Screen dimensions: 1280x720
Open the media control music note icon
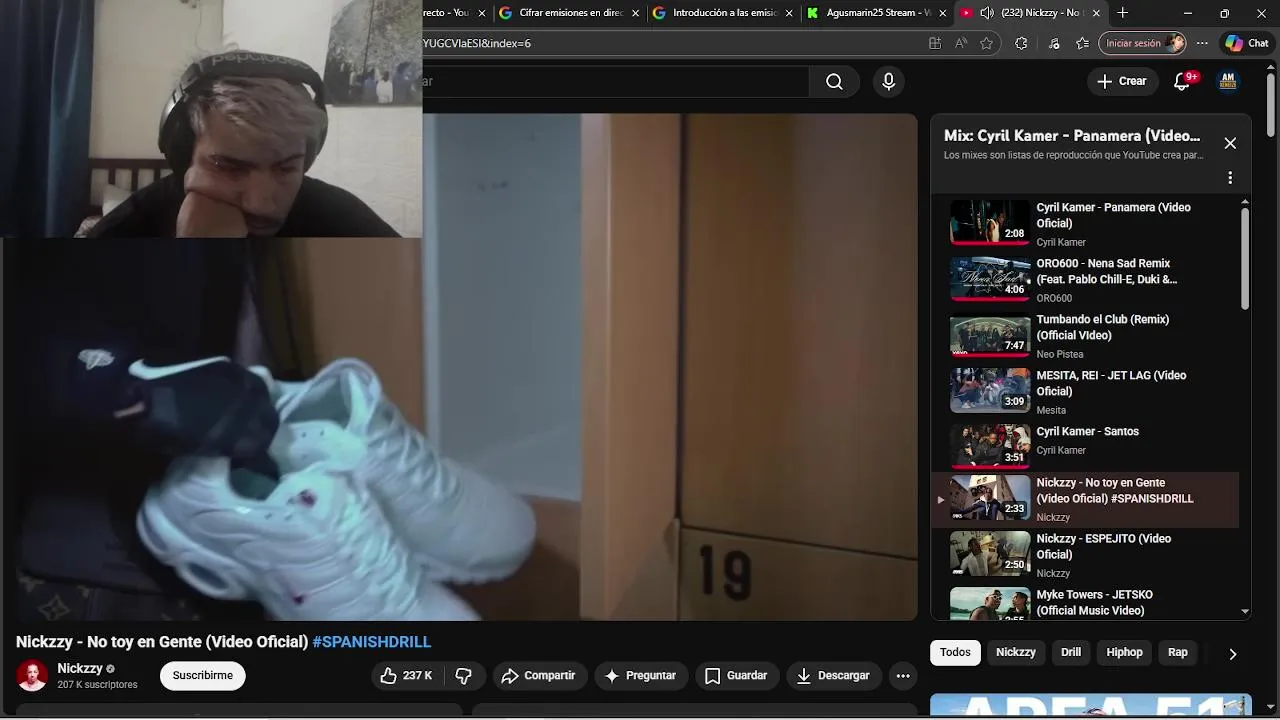click(x=1054, y=43)
